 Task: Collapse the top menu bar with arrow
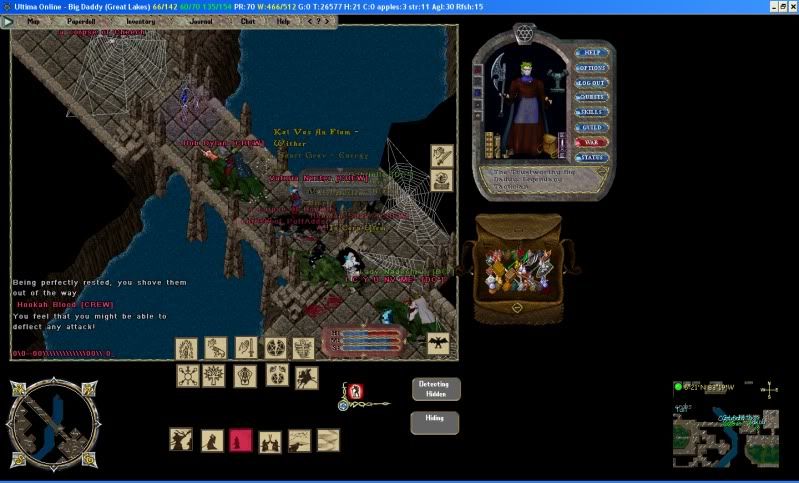pos(7,21)
